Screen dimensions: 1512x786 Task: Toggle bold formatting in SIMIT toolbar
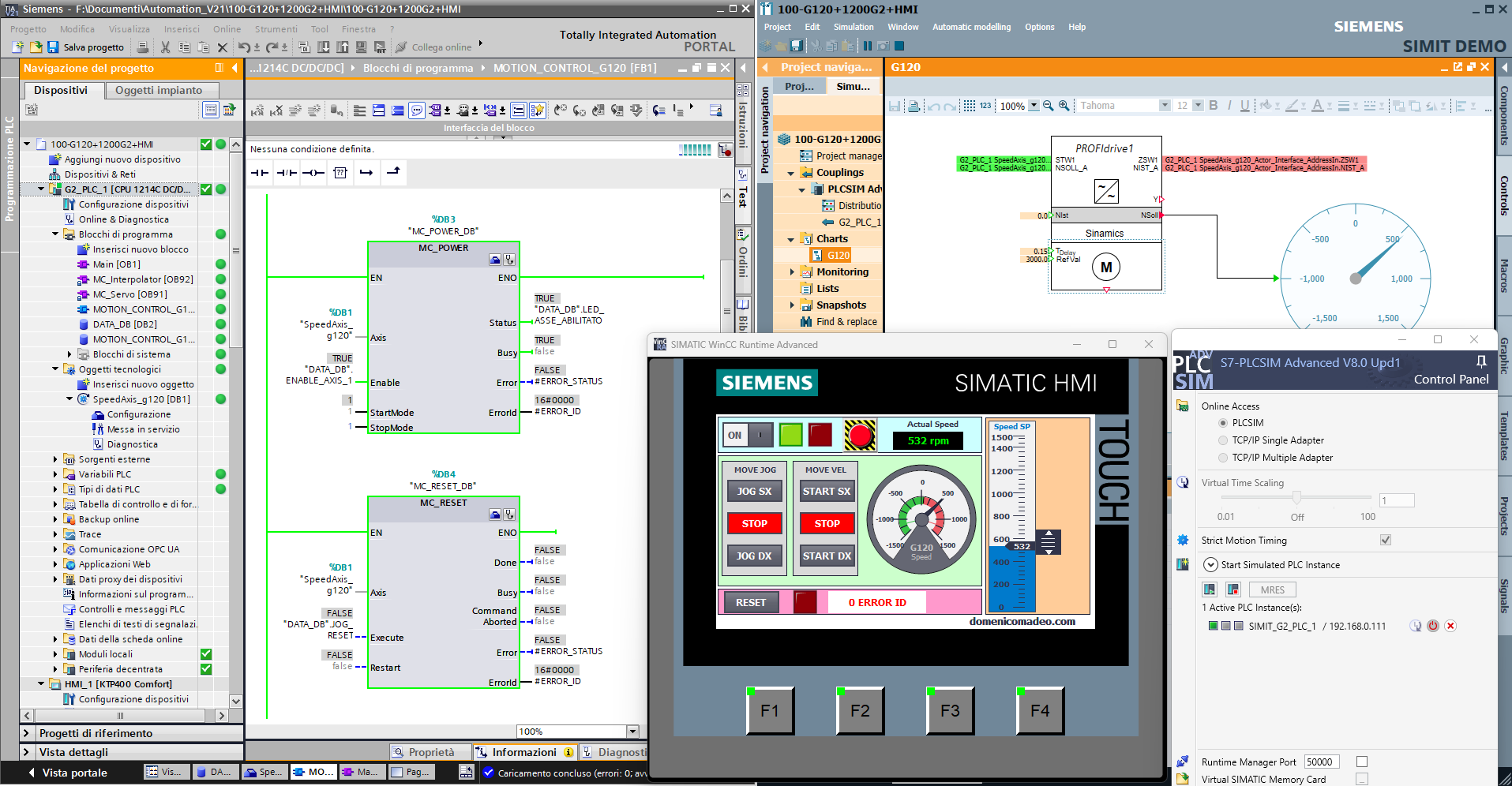click(x=1214, y=106)
